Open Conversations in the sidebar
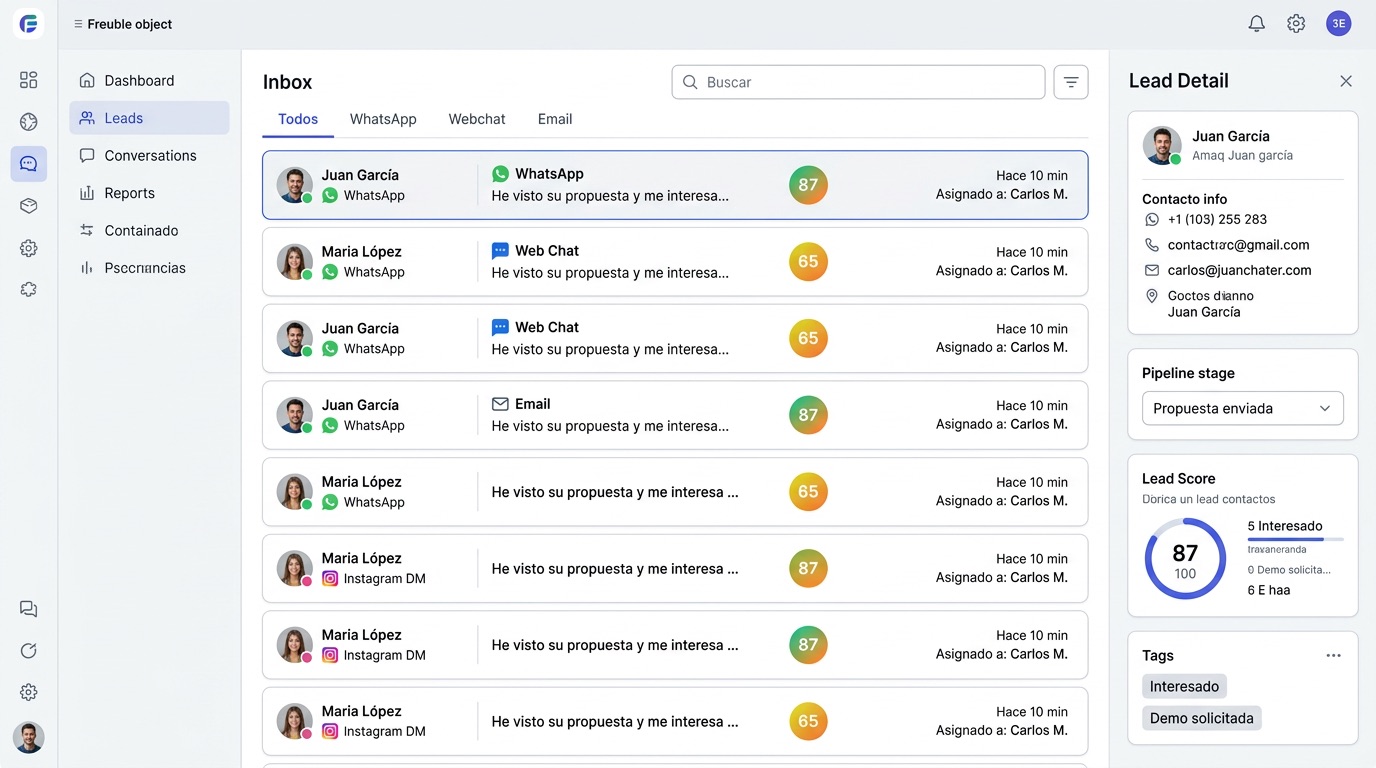The image size is (1376, 768). 149,156
